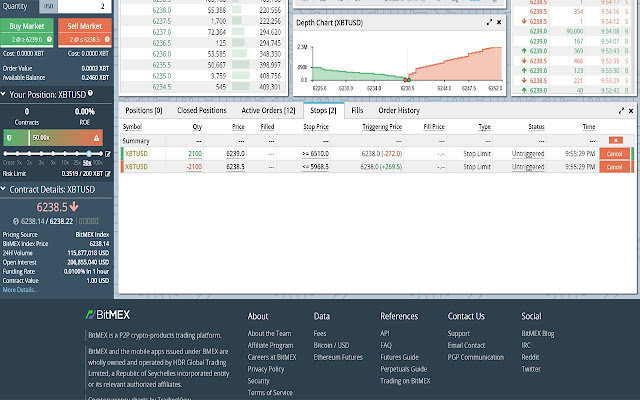
Task: Open the Perpetuals Guide link
Action: [x=404, y=369]
